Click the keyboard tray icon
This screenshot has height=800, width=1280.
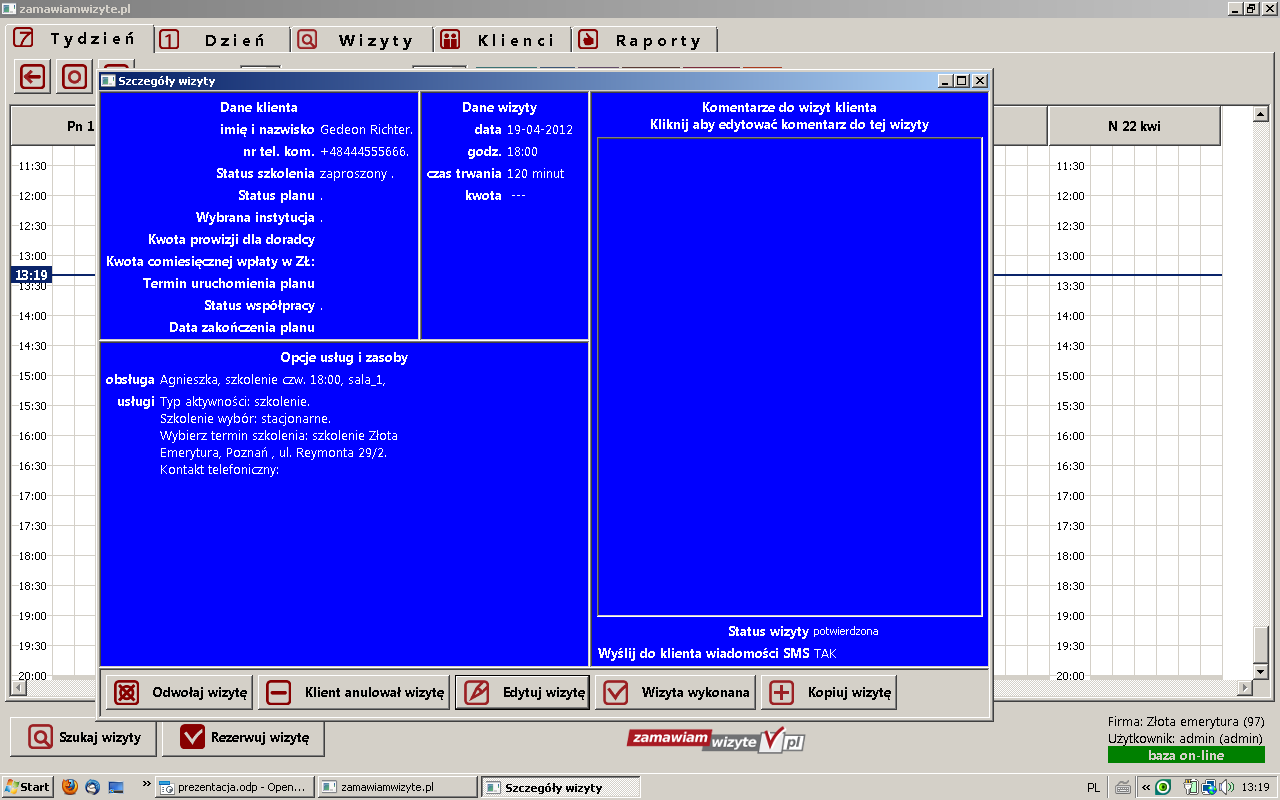tap(1123, 787)
